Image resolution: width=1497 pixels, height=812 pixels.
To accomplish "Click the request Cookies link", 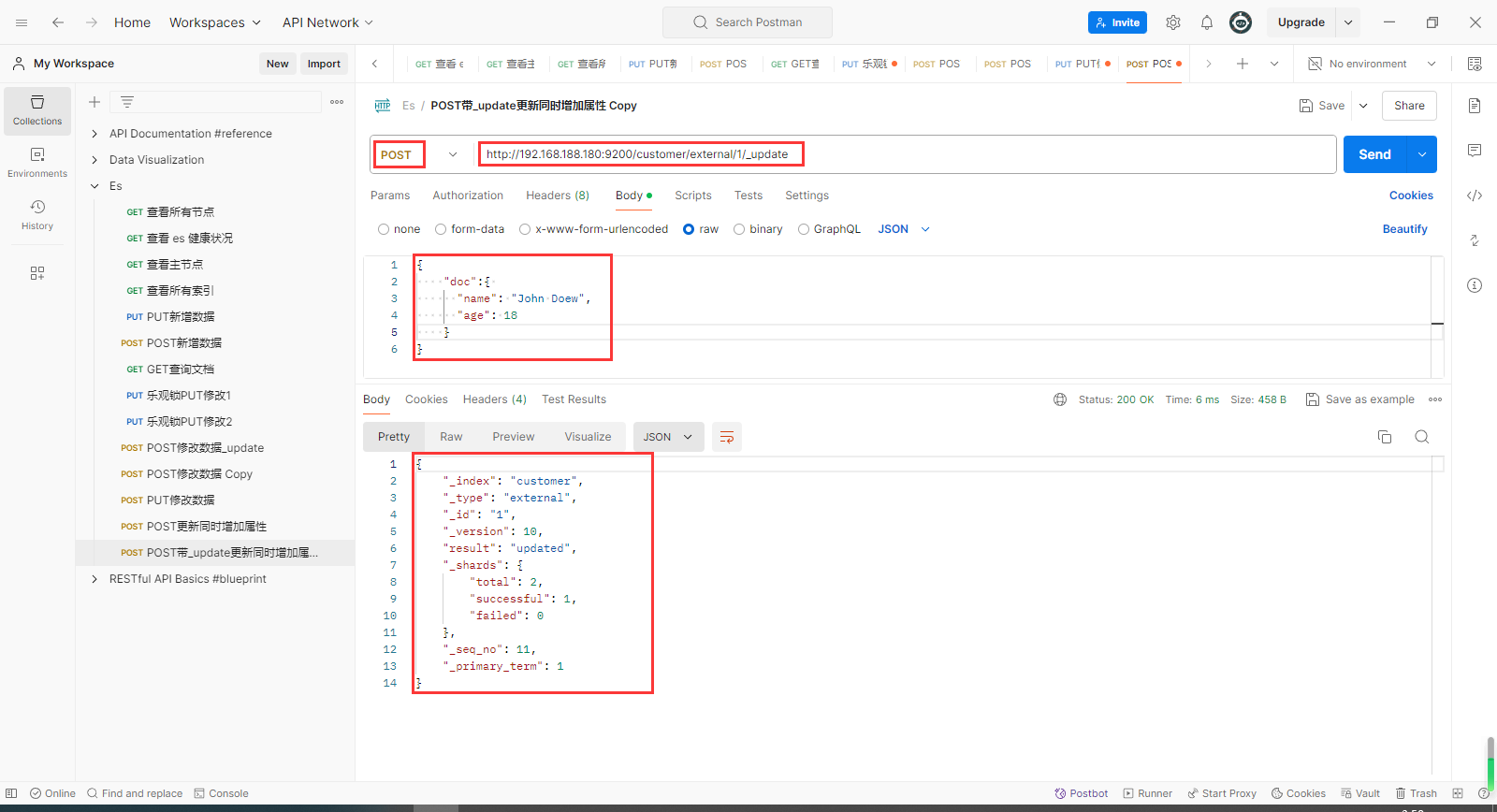I will [1411, 196].
